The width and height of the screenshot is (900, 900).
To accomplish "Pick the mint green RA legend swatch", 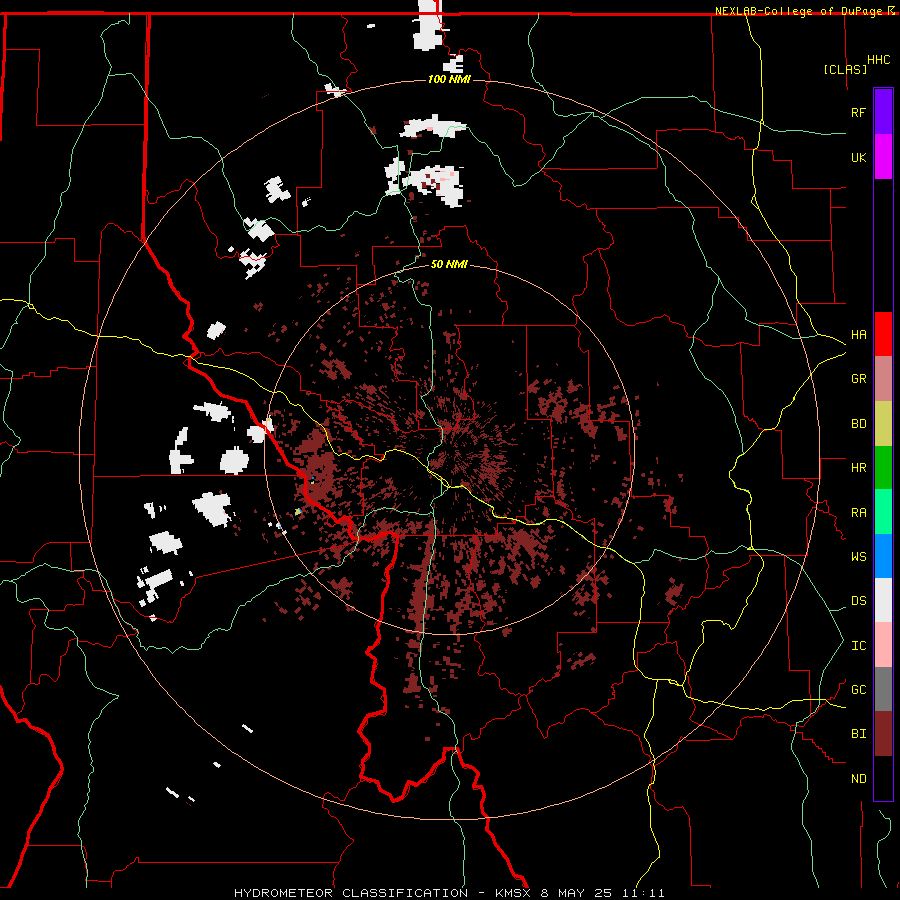I will pyautogui.click(x=883, y=512).
